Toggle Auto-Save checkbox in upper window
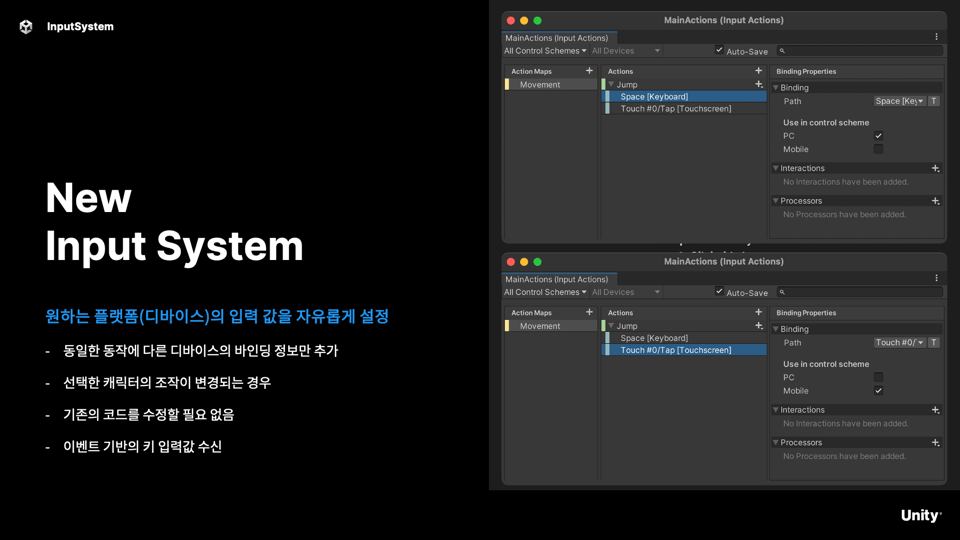This screenshot has width=960, height=540. tap(719, 50)
